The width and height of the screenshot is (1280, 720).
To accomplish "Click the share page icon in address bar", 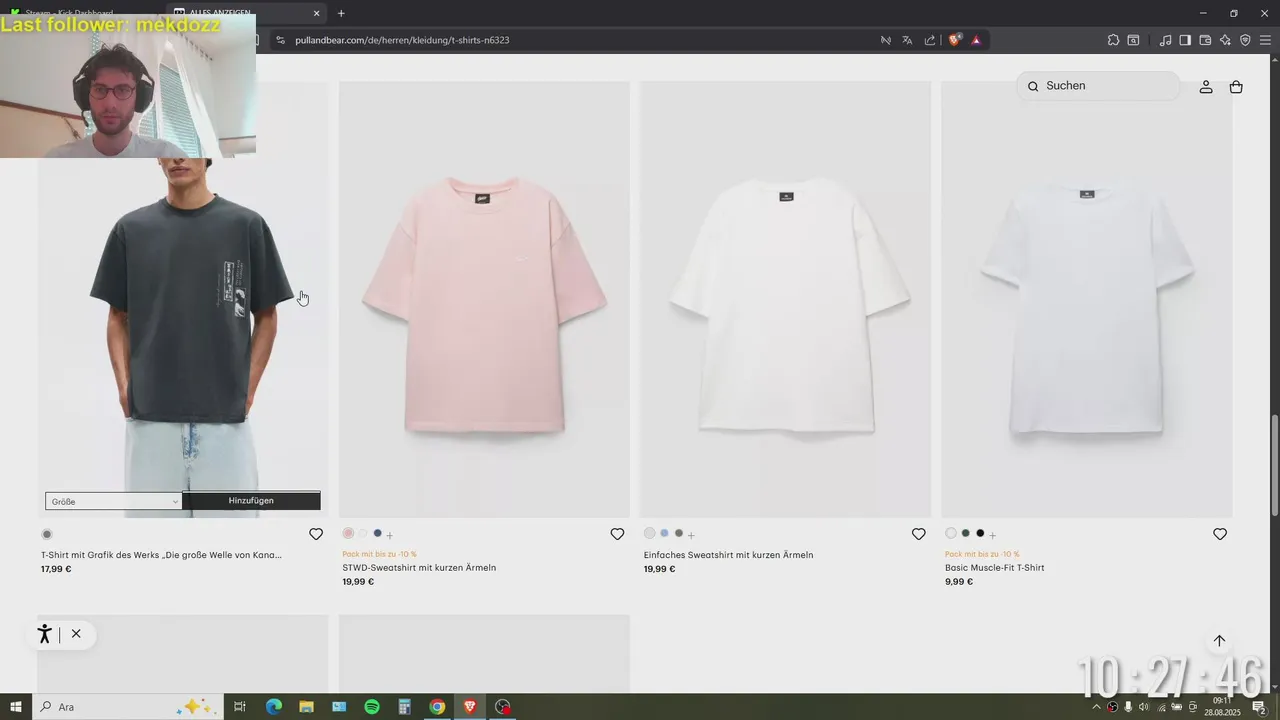I will point(930,40).
